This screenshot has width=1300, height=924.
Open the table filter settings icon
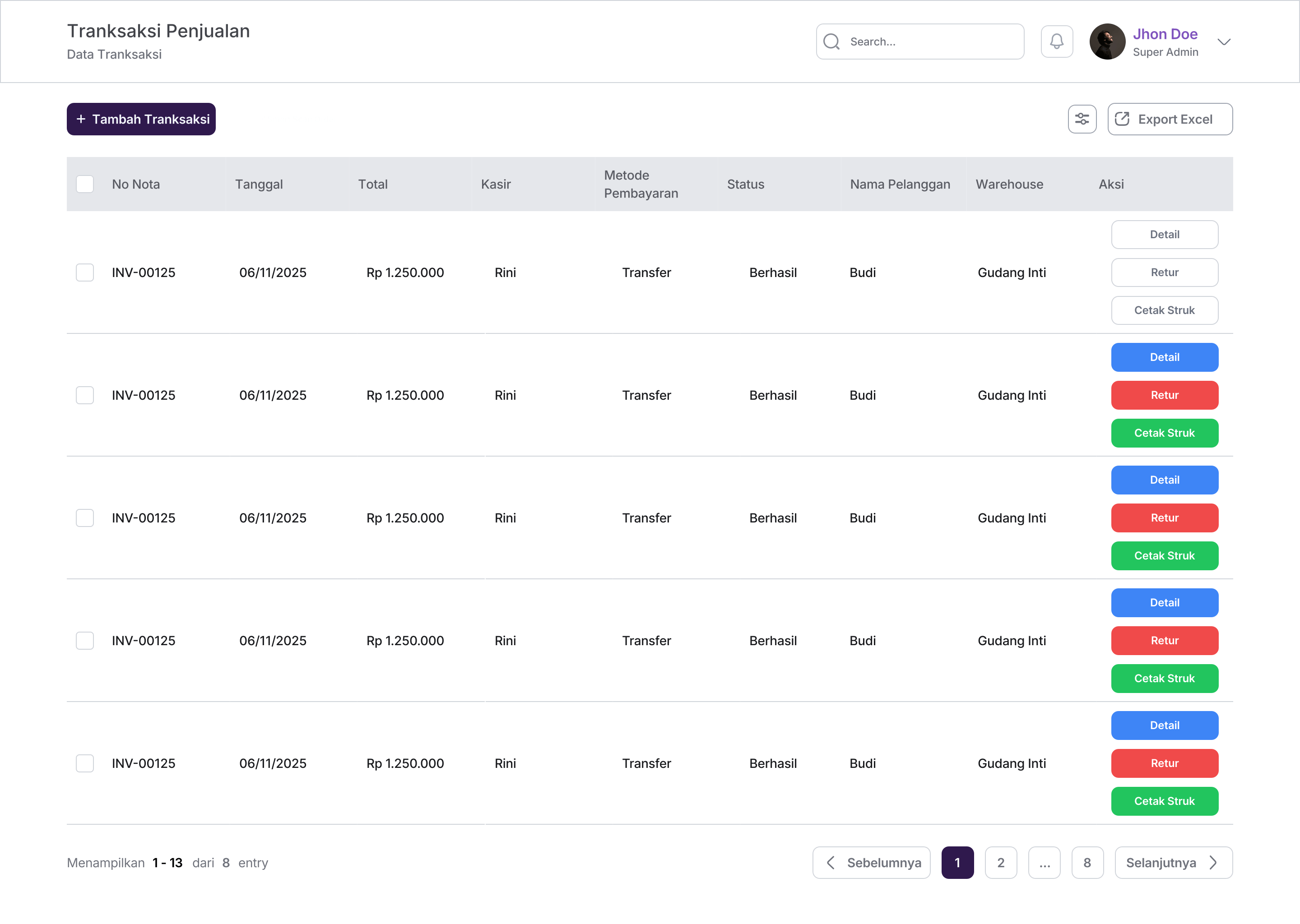pos(1082,119)
